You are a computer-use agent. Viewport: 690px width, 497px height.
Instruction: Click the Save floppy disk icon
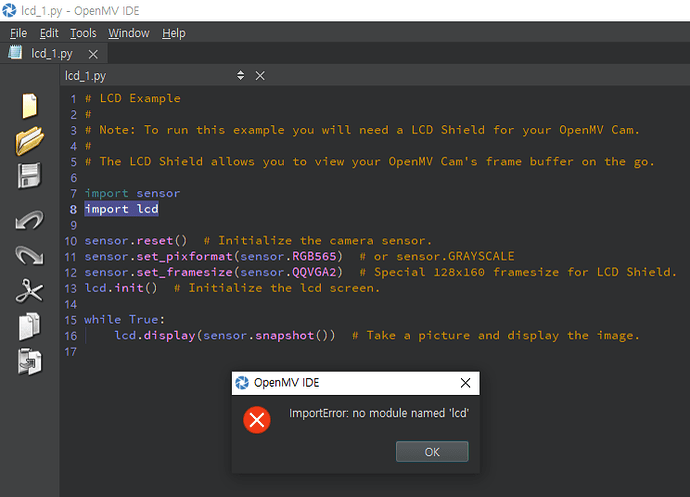pos(29,176)
